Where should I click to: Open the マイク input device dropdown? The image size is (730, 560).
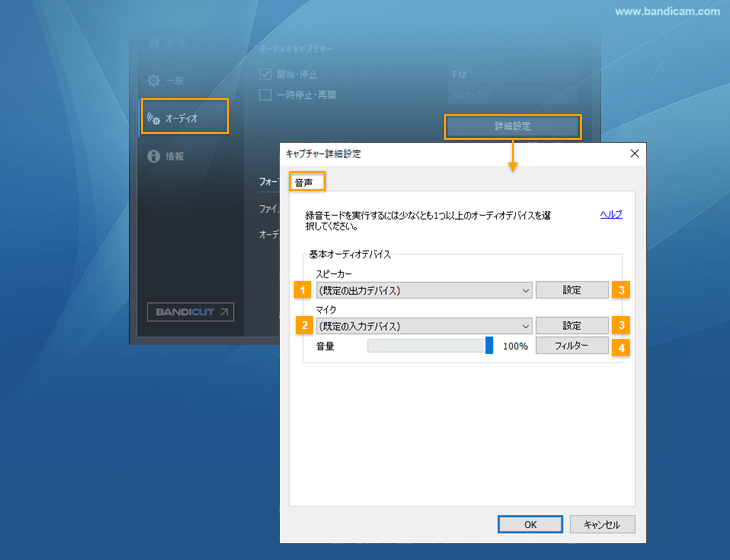pyautogui.click(x=423, y=326)
